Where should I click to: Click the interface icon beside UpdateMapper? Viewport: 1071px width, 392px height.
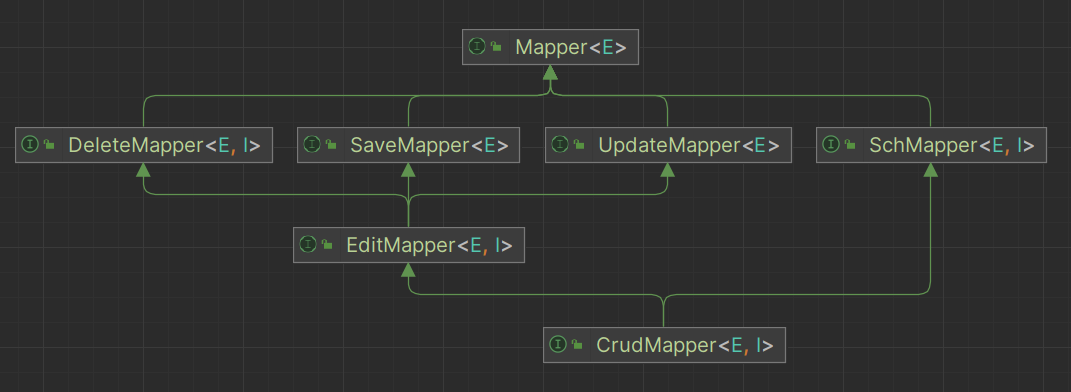coord(559,144)
